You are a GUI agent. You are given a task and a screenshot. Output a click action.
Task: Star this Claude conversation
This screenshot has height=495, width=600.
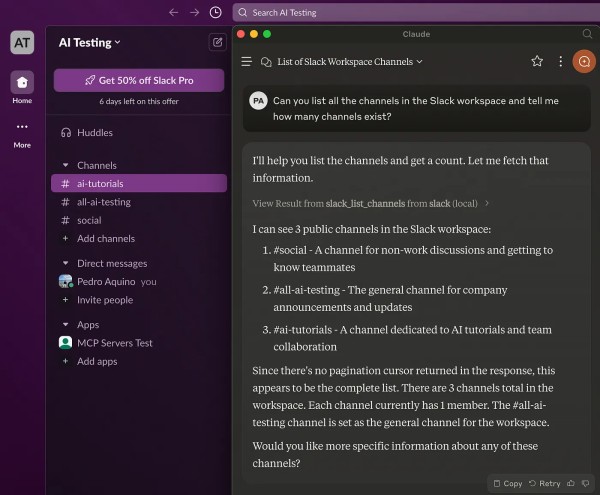point(537,61)
